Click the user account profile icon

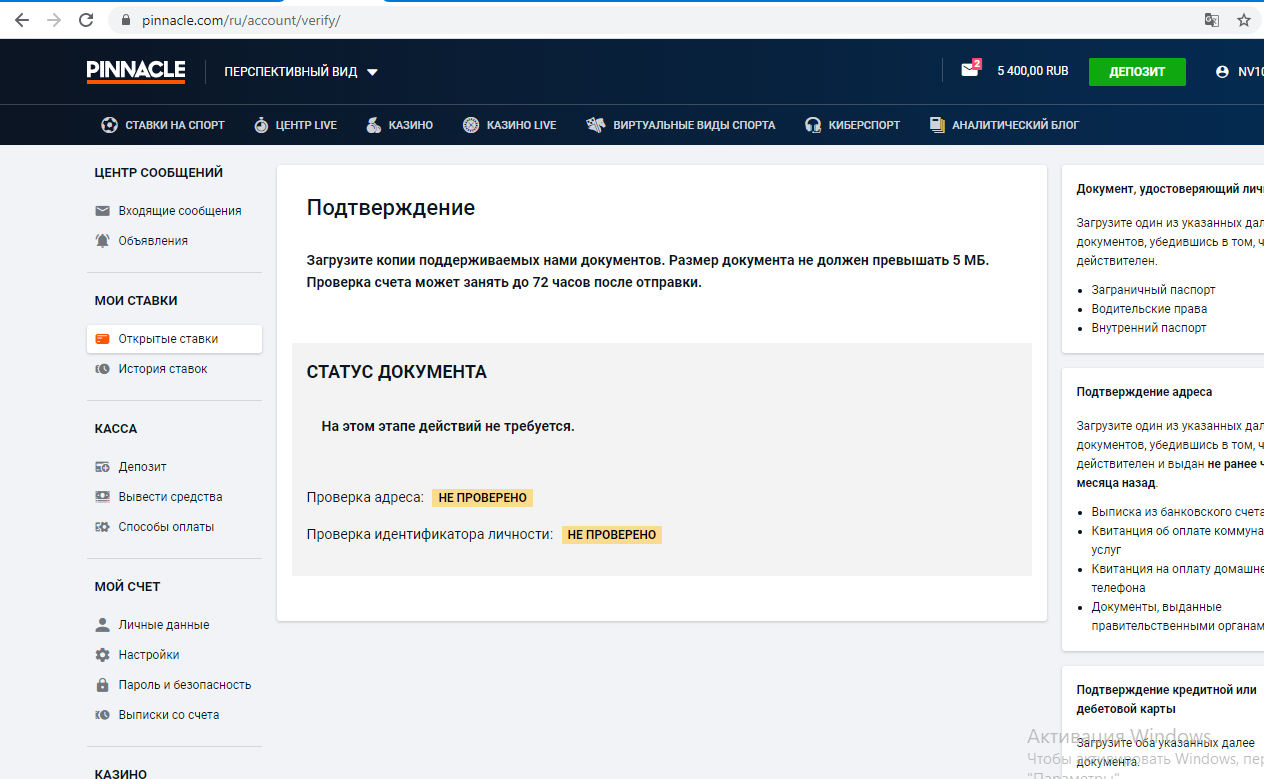(1221, 72)
